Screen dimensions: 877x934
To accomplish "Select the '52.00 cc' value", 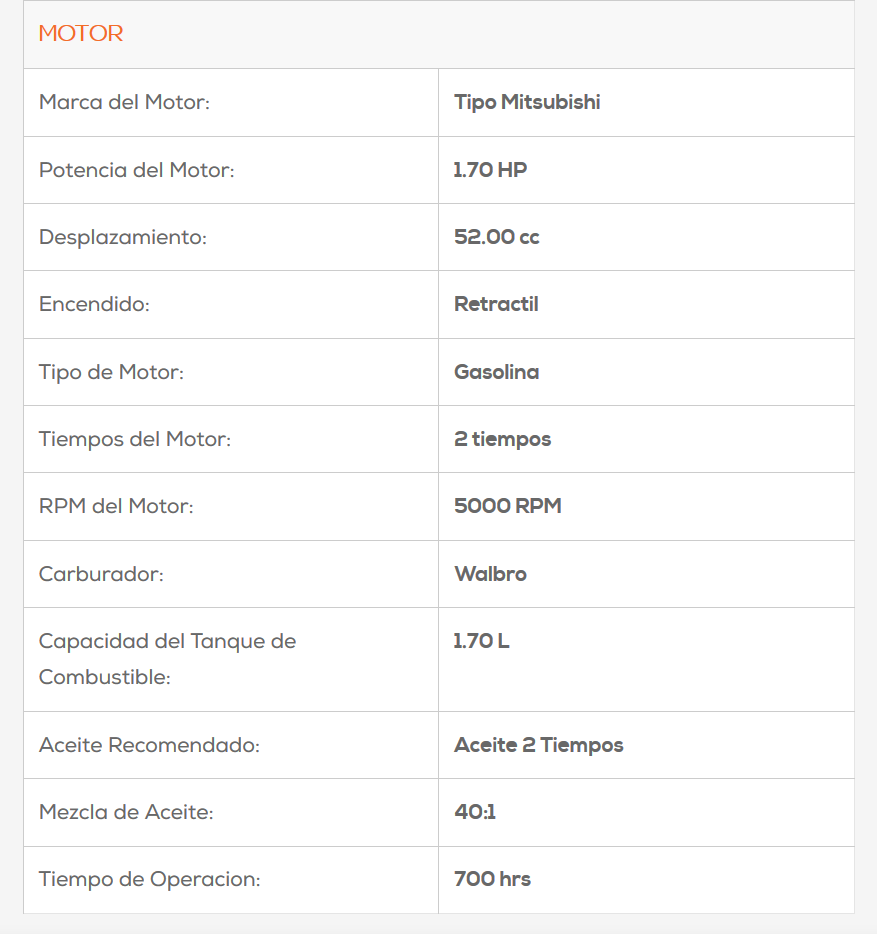I will 496,237.
